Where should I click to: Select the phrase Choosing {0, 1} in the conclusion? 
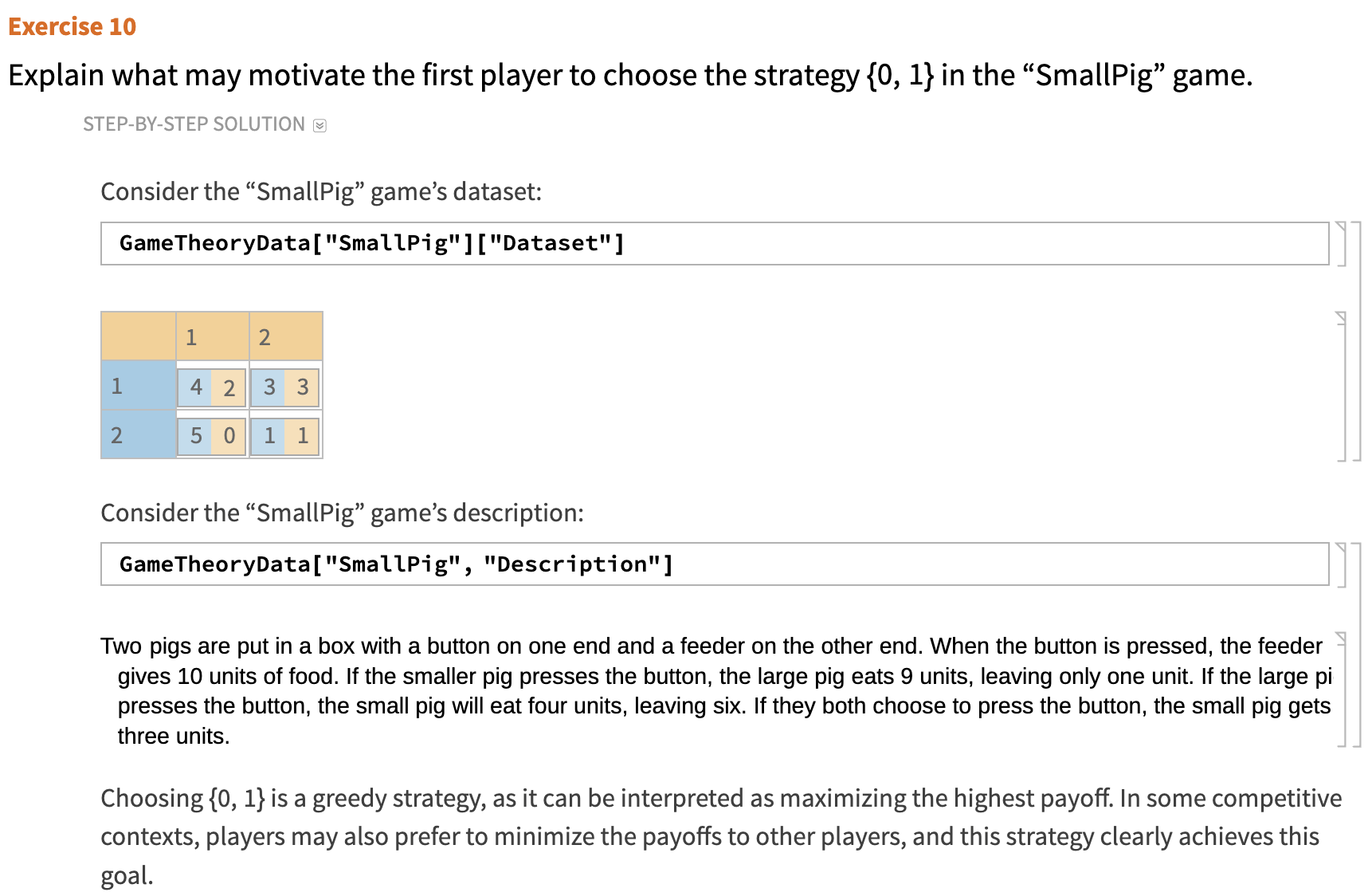click(183, 797)
